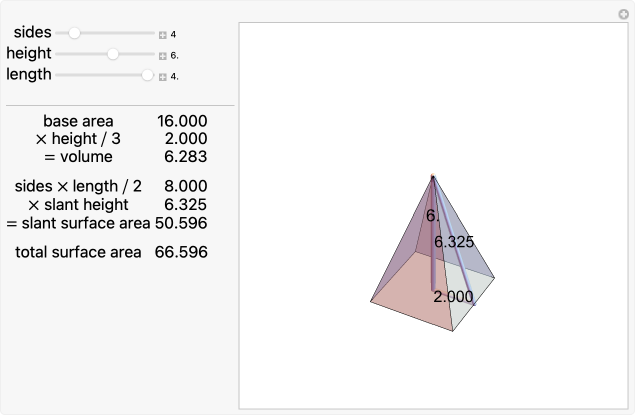635x416 pixels.
Task: Click the sides value 4
Action: coord(173,34)
